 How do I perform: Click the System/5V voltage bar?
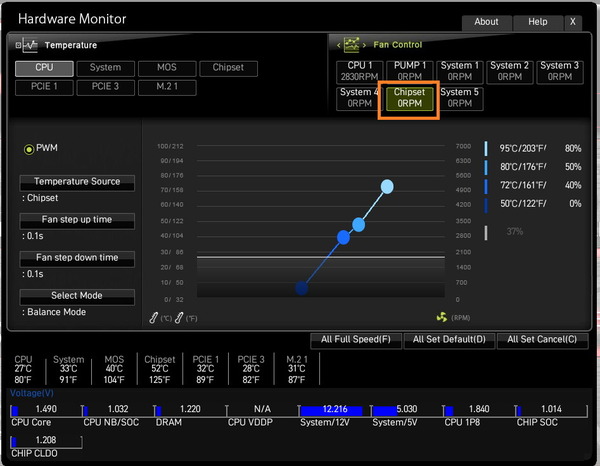406,411
